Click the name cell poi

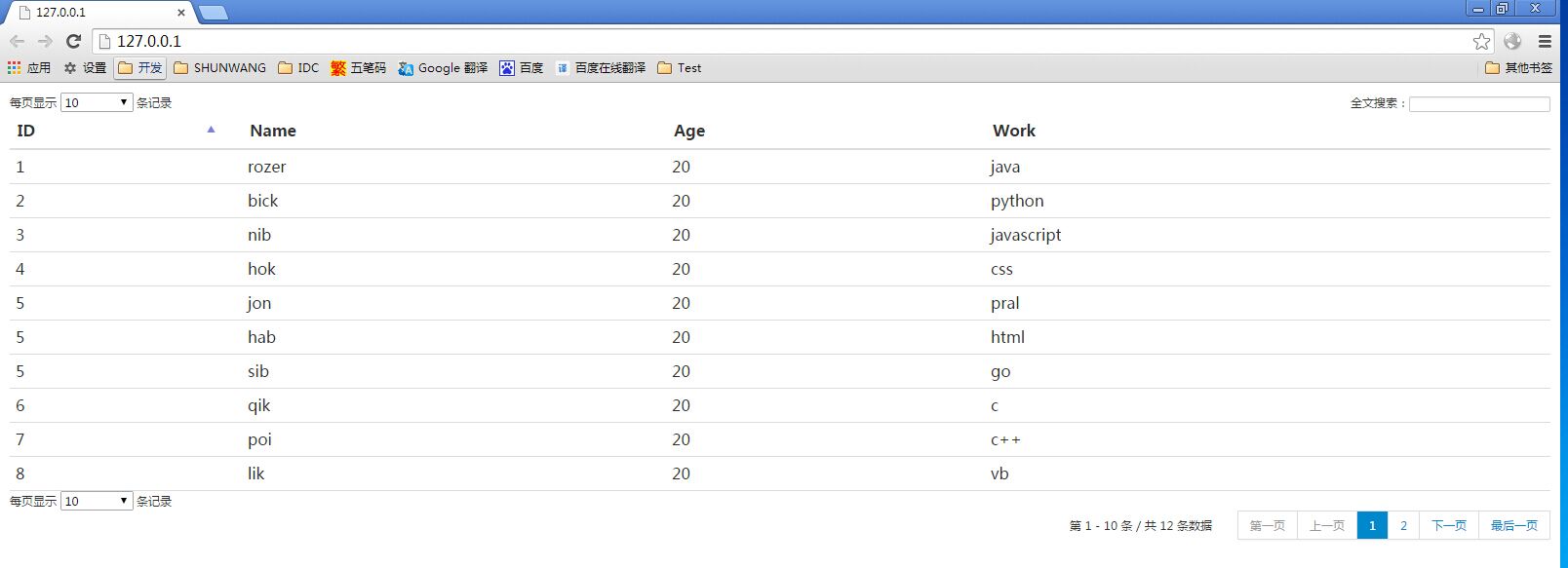259,439
